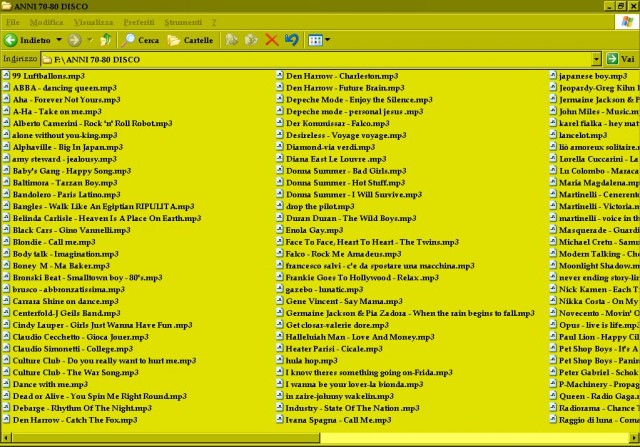
Task: Click the Forward navigation arrow icon
Action: (74, 40)
